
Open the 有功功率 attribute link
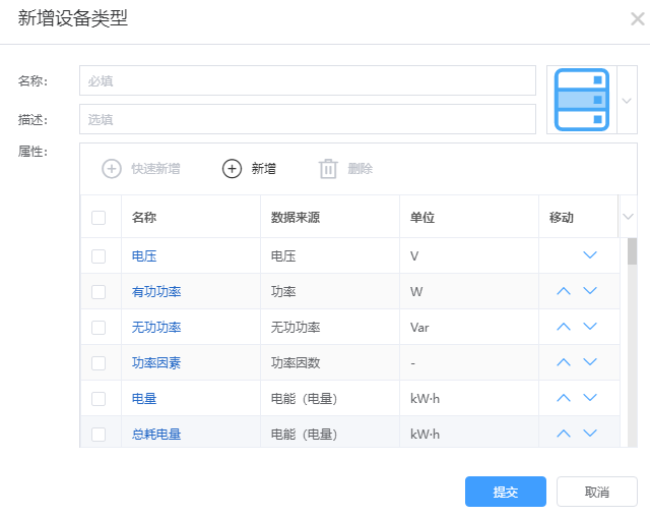tap(156, 292)
